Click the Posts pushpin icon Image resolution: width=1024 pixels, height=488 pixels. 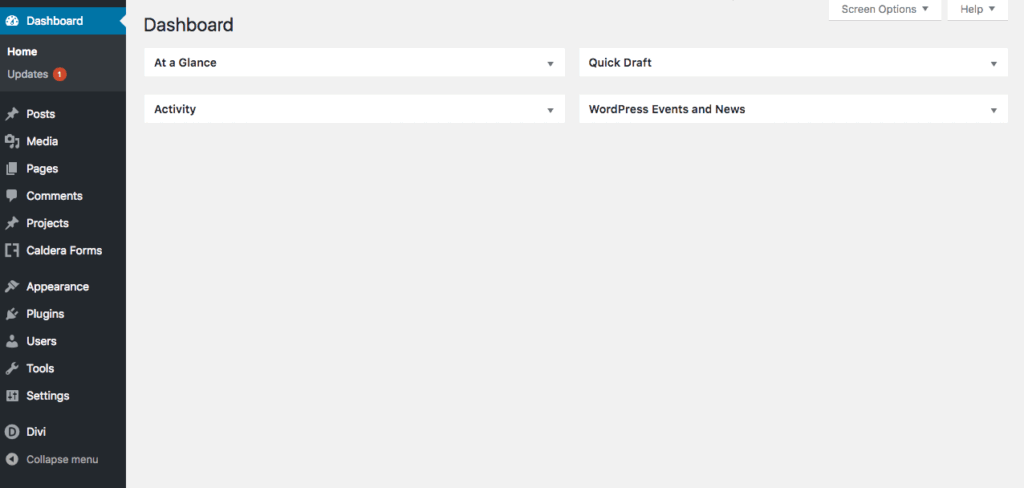12,114
